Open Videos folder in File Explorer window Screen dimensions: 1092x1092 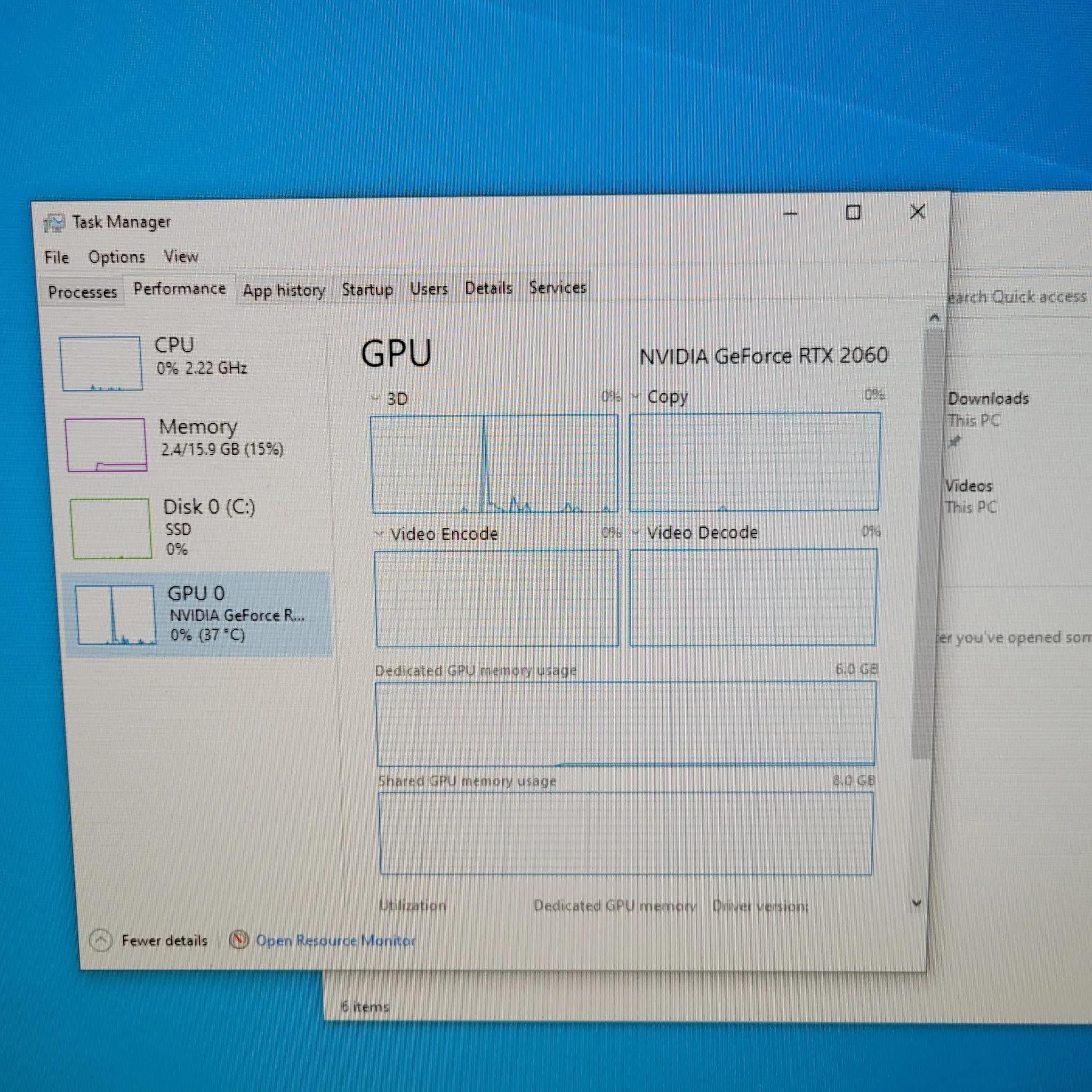pos(969,486)
